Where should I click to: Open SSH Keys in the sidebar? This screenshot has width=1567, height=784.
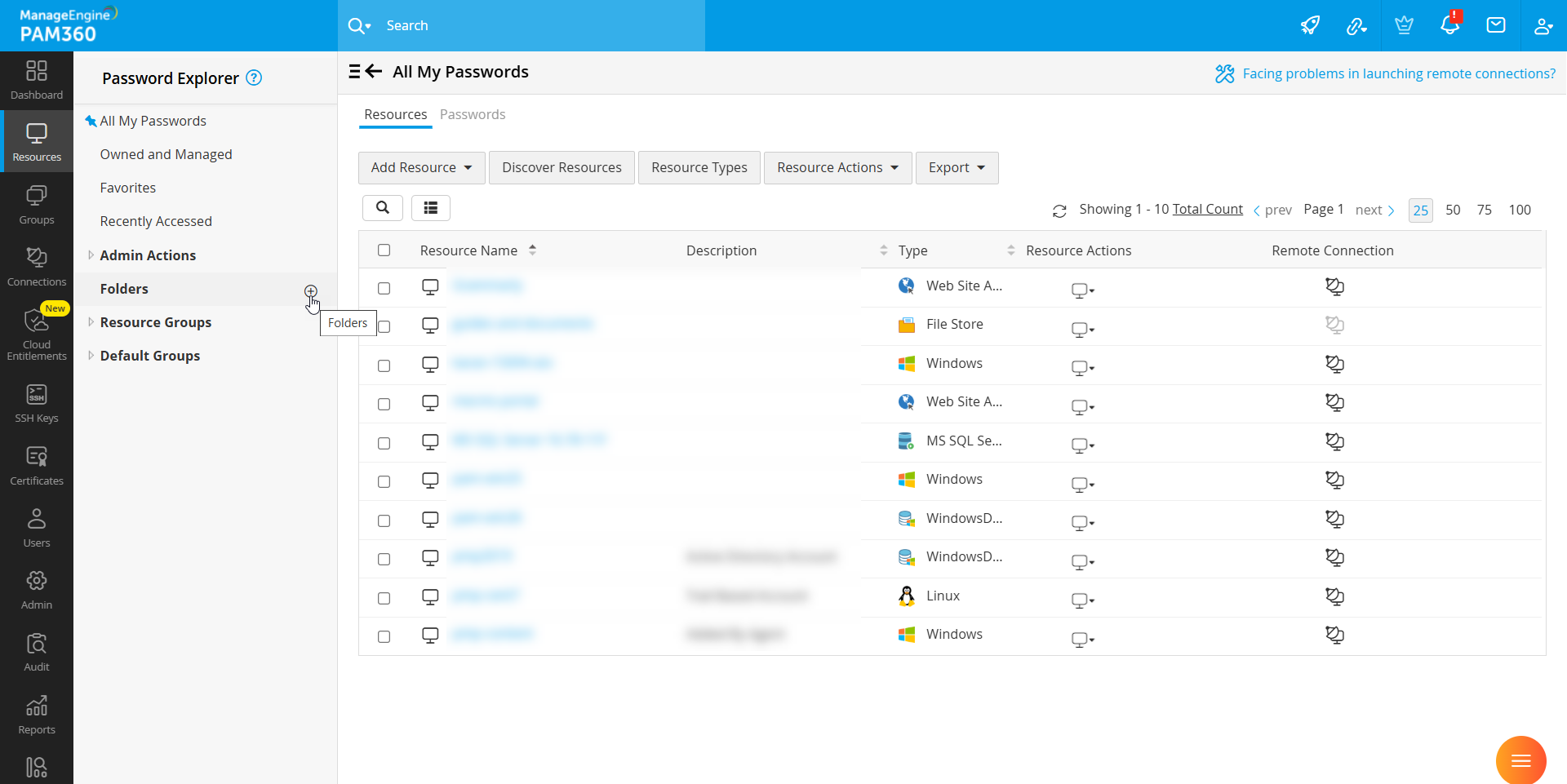point(37,404)
